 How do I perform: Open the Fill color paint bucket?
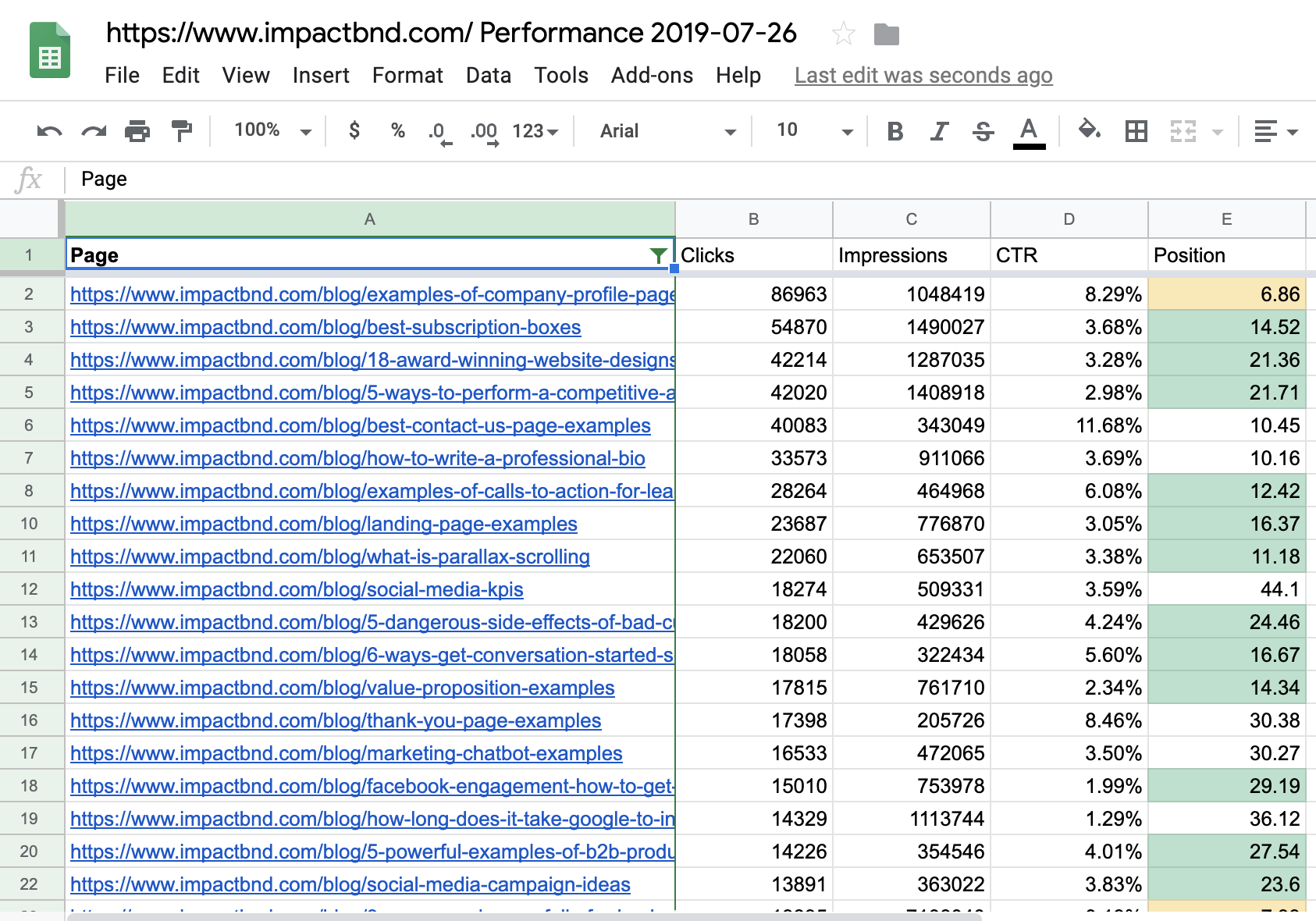1089,130
